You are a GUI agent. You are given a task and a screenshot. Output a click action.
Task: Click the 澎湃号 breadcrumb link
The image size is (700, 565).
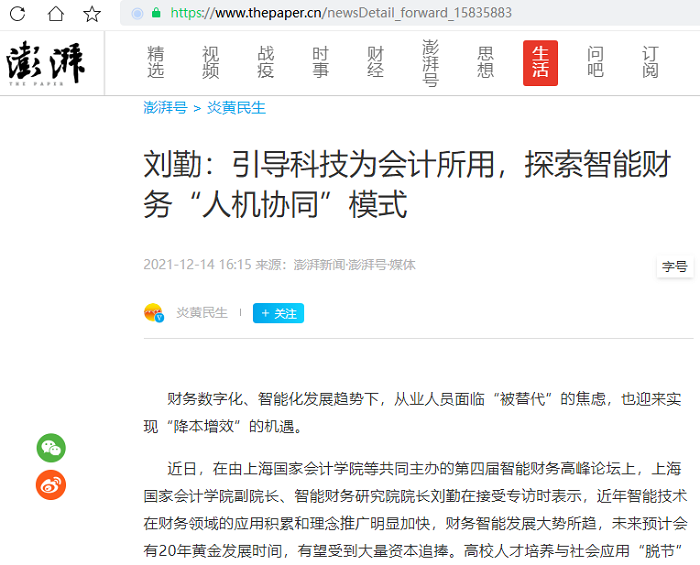pos(165,108)
